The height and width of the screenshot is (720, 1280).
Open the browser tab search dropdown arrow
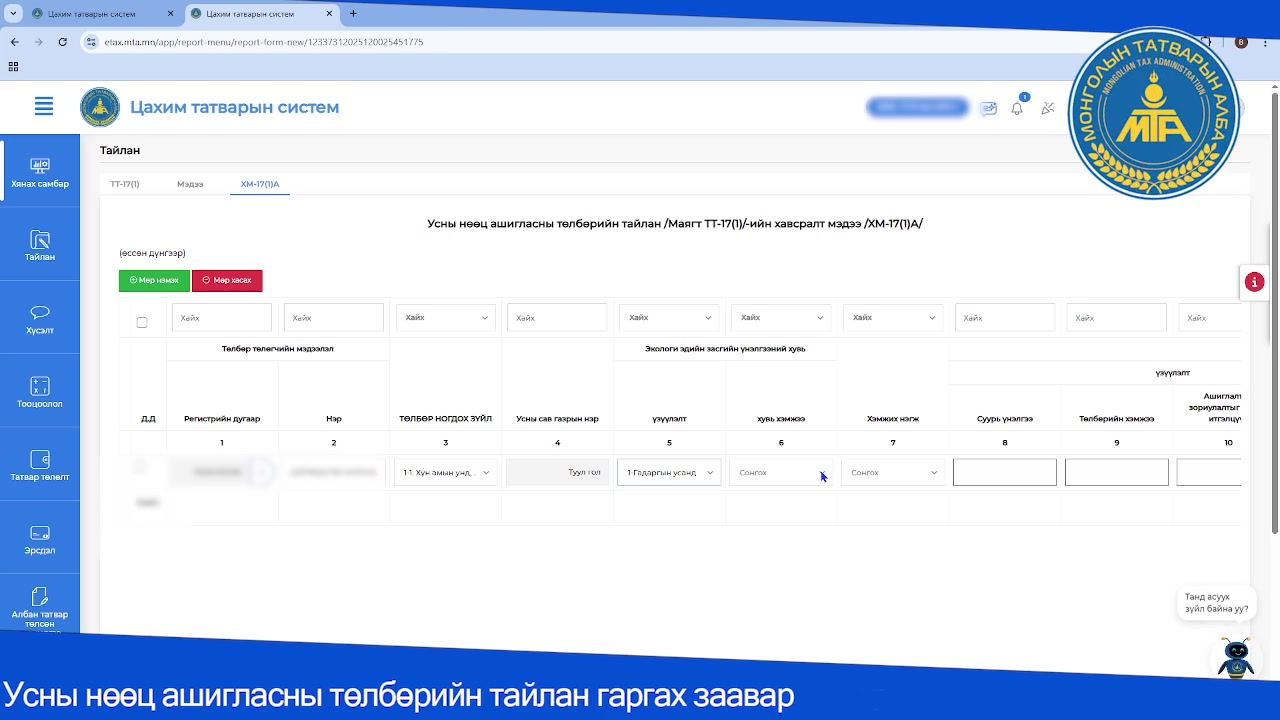tap(13, 14)
